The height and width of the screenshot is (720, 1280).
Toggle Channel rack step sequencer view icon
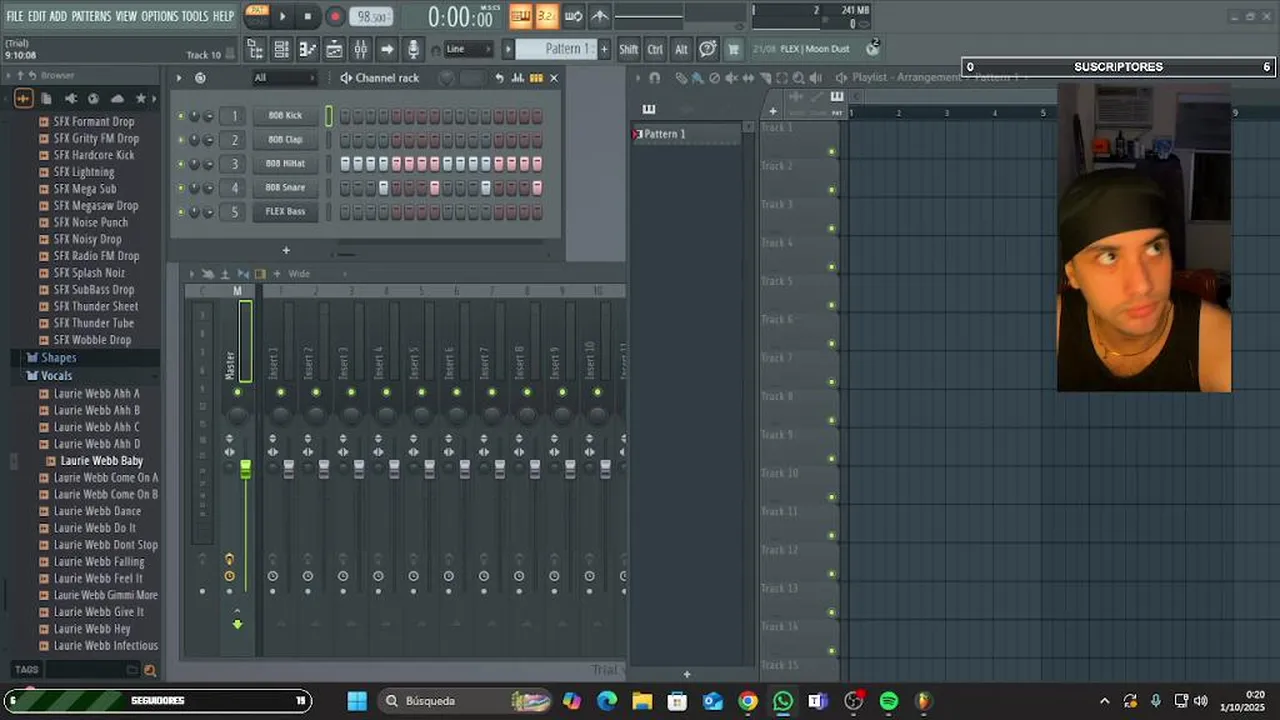(536, 78)
